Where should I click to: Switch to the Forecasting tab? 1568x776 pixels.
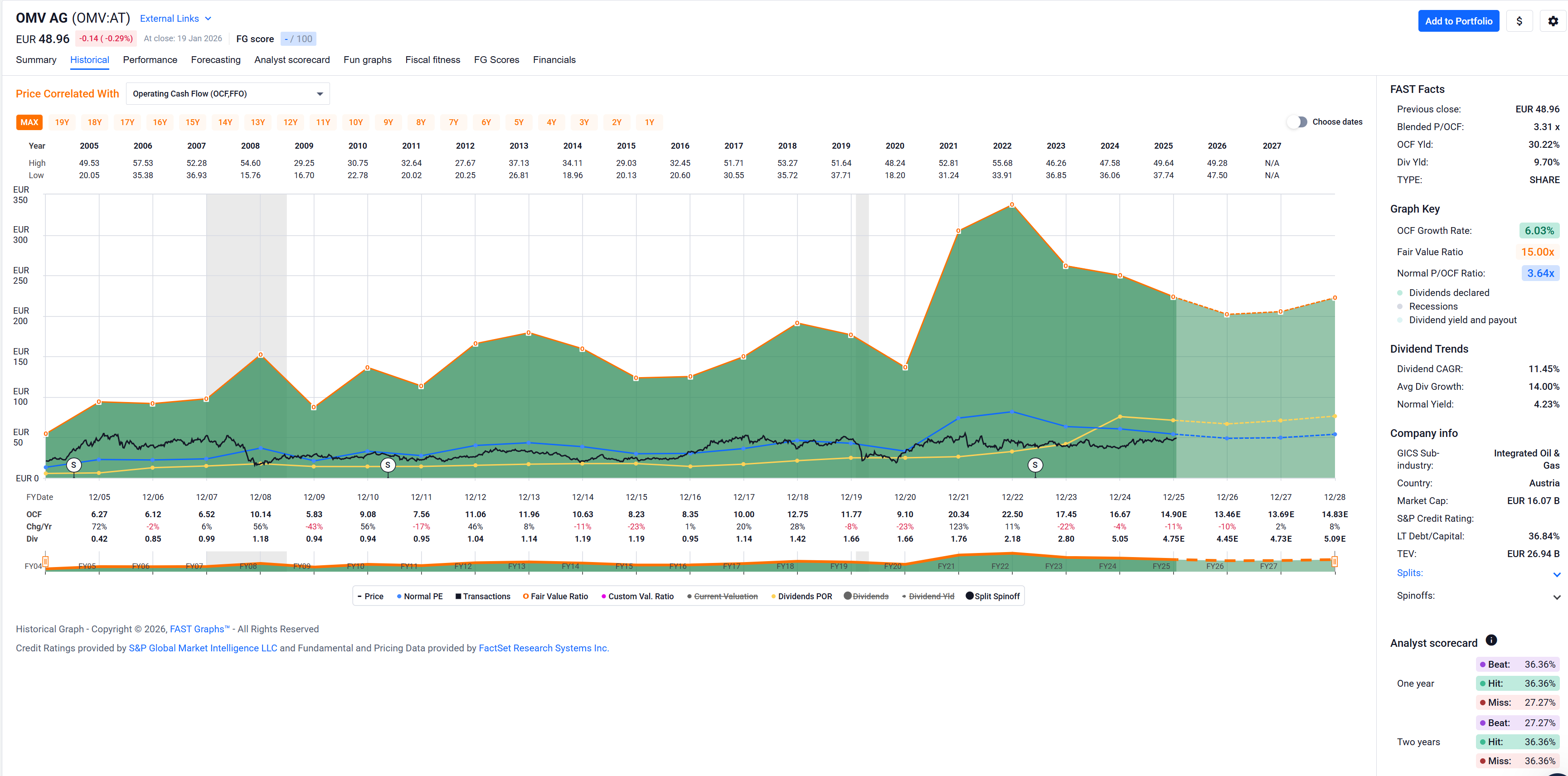(215, 60)
